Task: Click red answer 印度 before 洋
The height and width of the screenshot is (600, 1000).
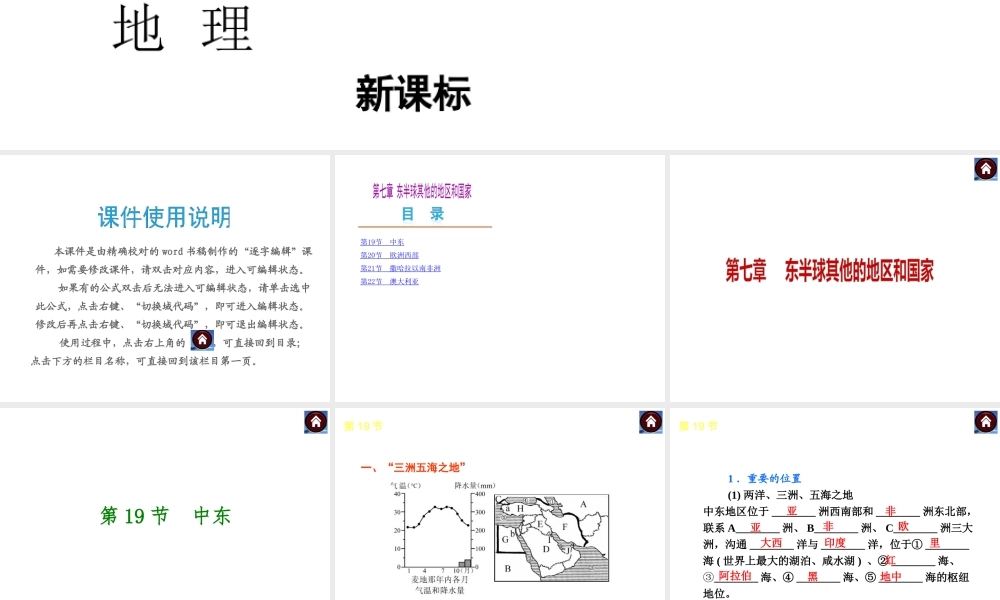Action: (x=835, y=543)
